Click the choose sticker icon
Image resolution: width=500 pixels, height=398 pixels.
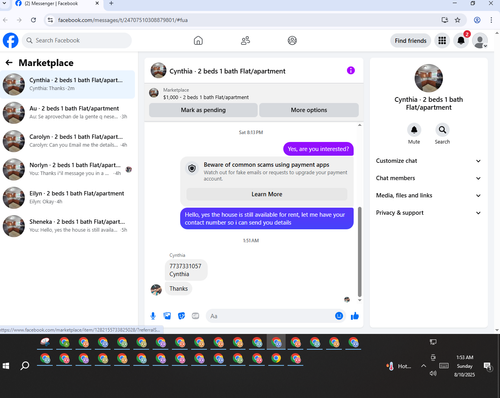point(181,316)
